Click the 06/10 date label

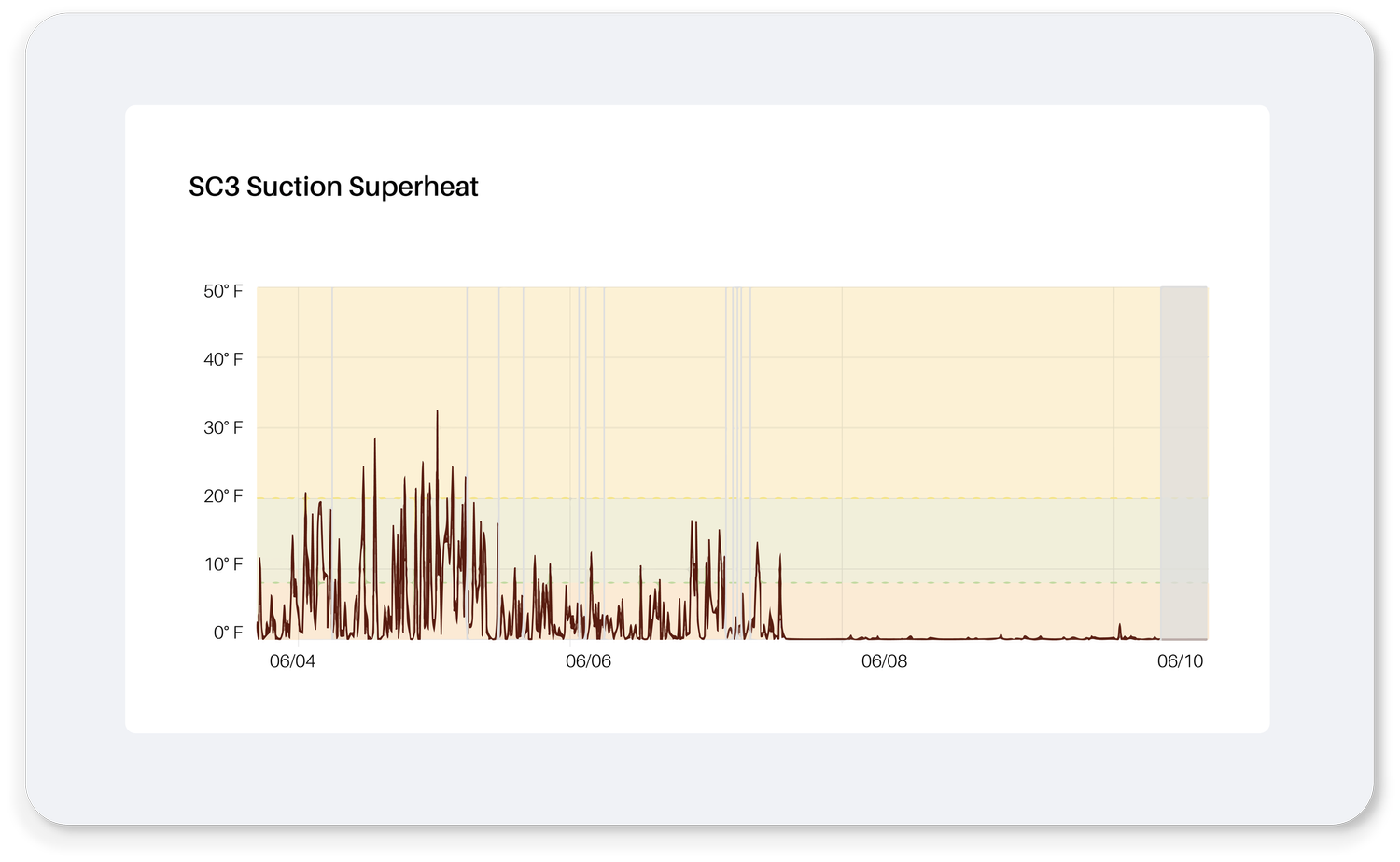(1179, 662)
